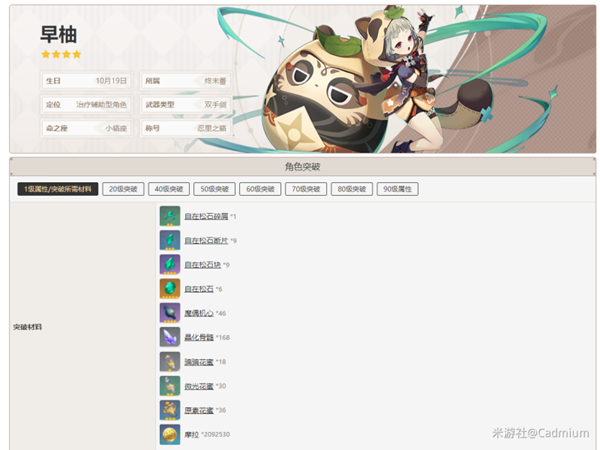Click the 自在松石断片 material icon
The width and height of the screenshot is (600, 450).
click(x=169, y=240)
